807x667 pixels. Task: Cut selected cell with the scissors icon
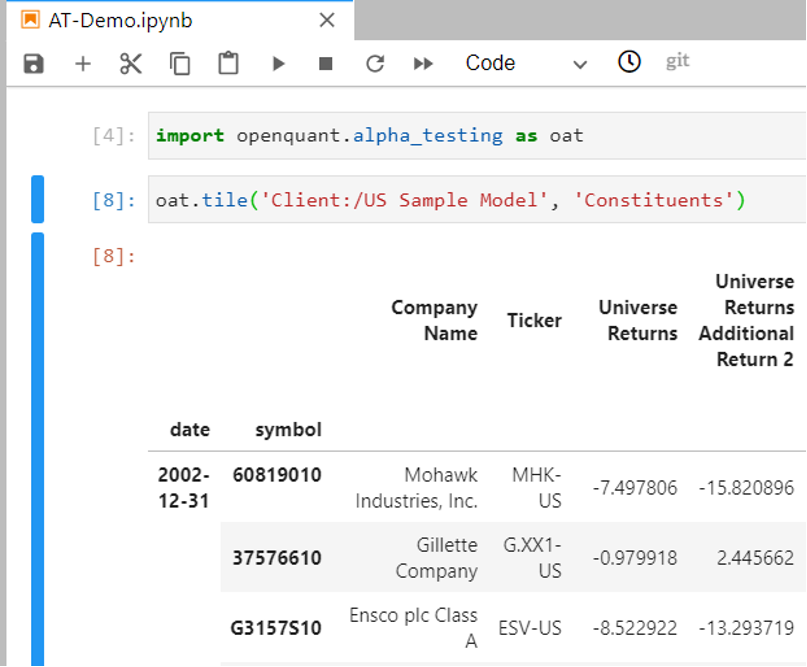pyautogui.click(x=131, y=64)
